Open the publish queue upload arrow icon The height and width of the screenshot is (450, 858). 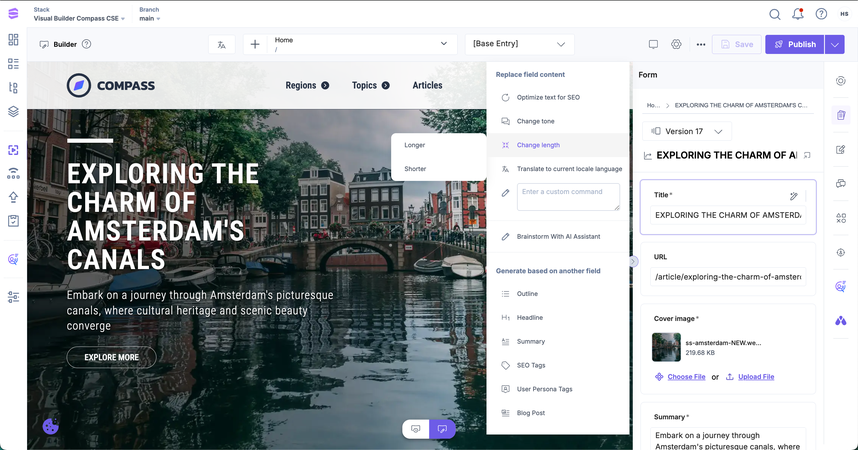[13, 197]
